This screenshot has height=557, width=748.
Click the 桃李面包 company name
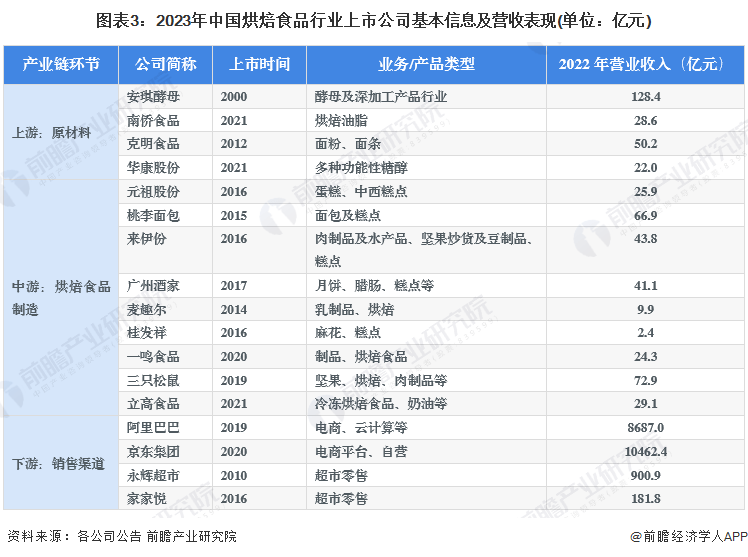(x=153, y=215)
